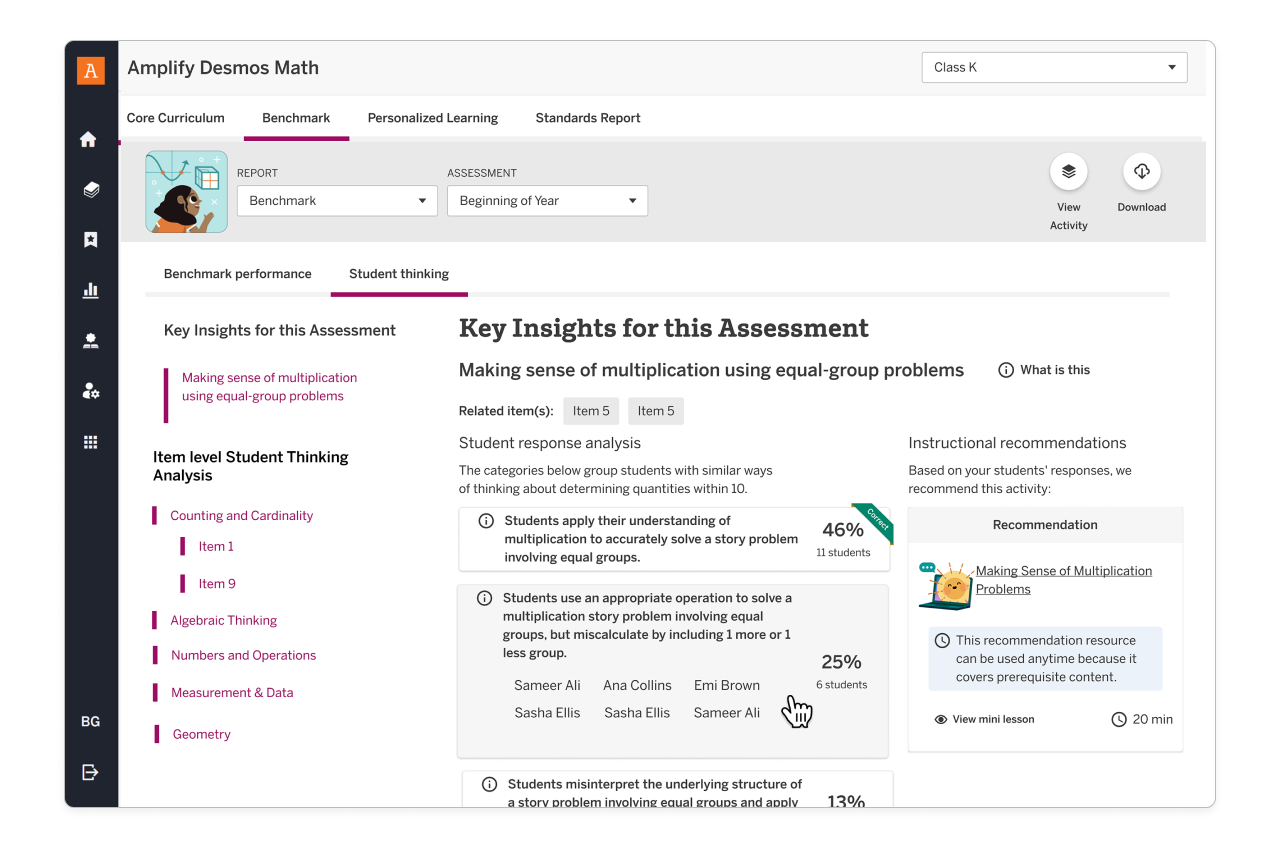The image size is (1280, 848).
Task: Click the first Item 5 related tag
Action: pyautogui.click(x=591, y=411)
